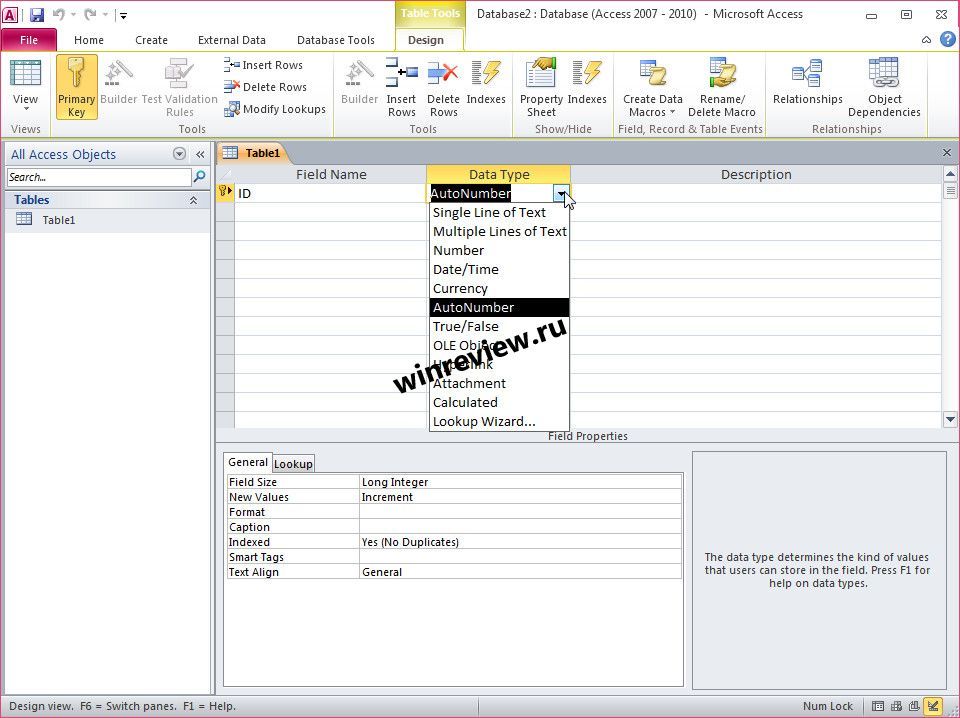This screenshot has width=960, height=718.
Task: Open the Relationships window
Action: coord(808,81)
